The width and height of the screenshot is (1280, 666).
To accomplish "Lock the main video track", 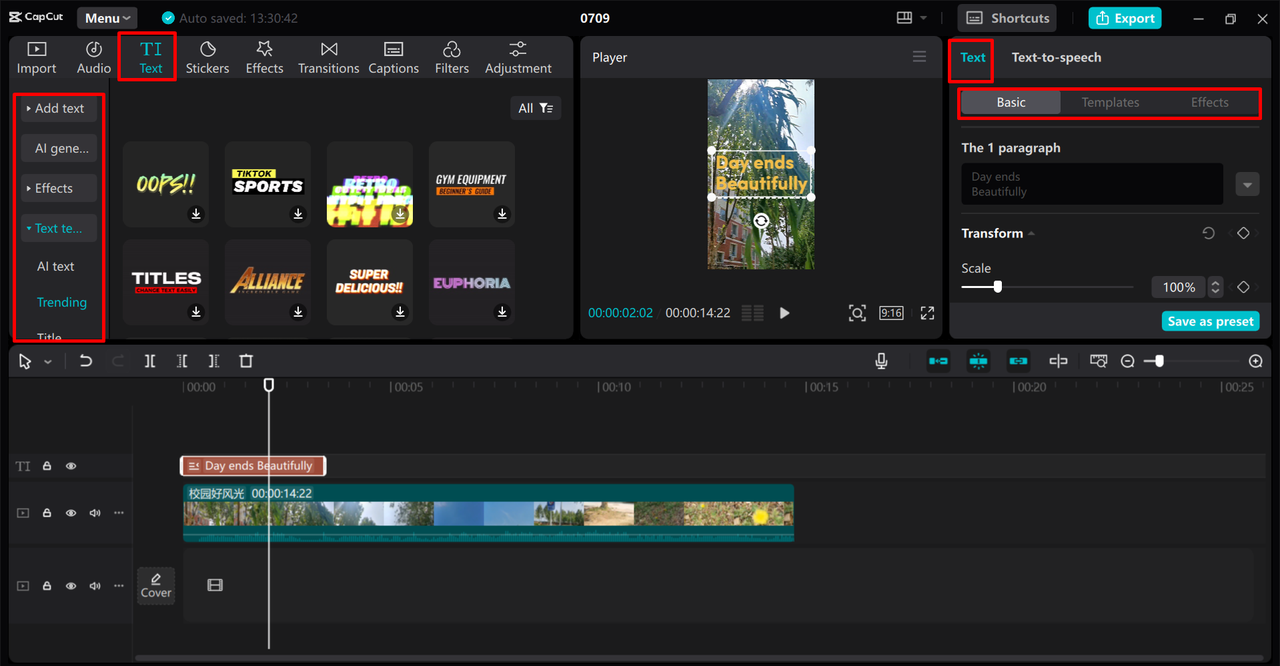I will click(47, 513).
